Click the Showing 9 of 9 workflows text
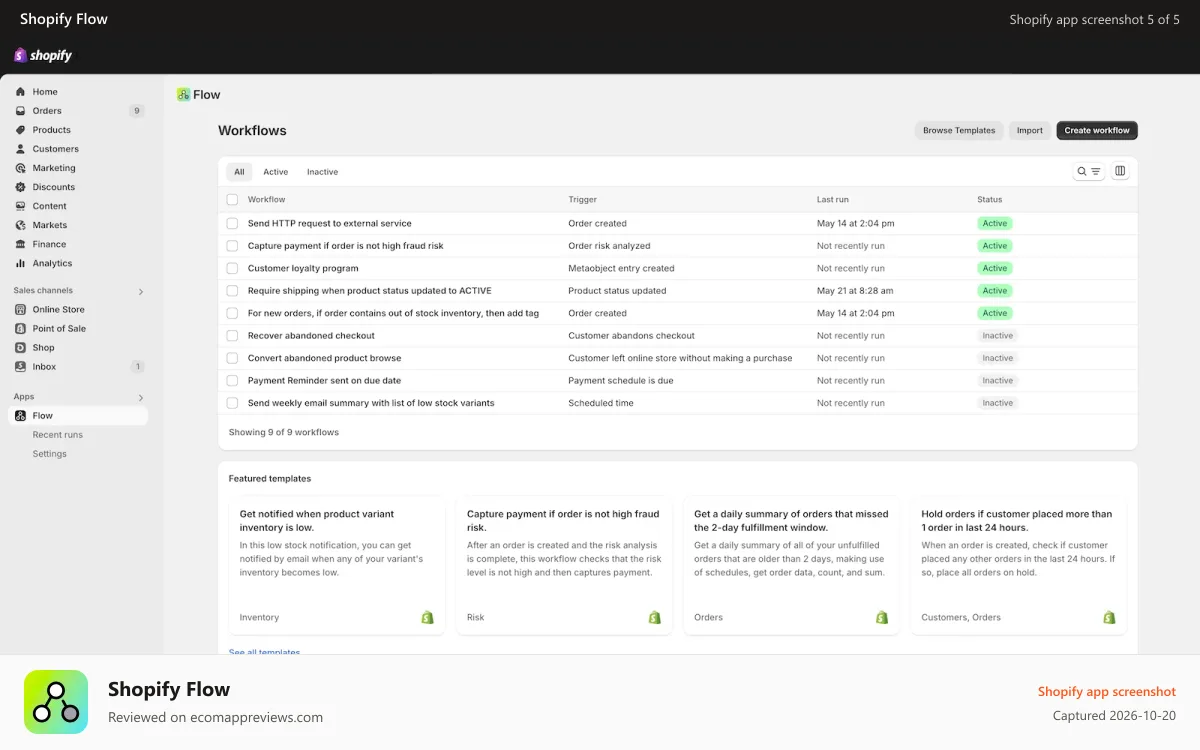 point(284,432)
